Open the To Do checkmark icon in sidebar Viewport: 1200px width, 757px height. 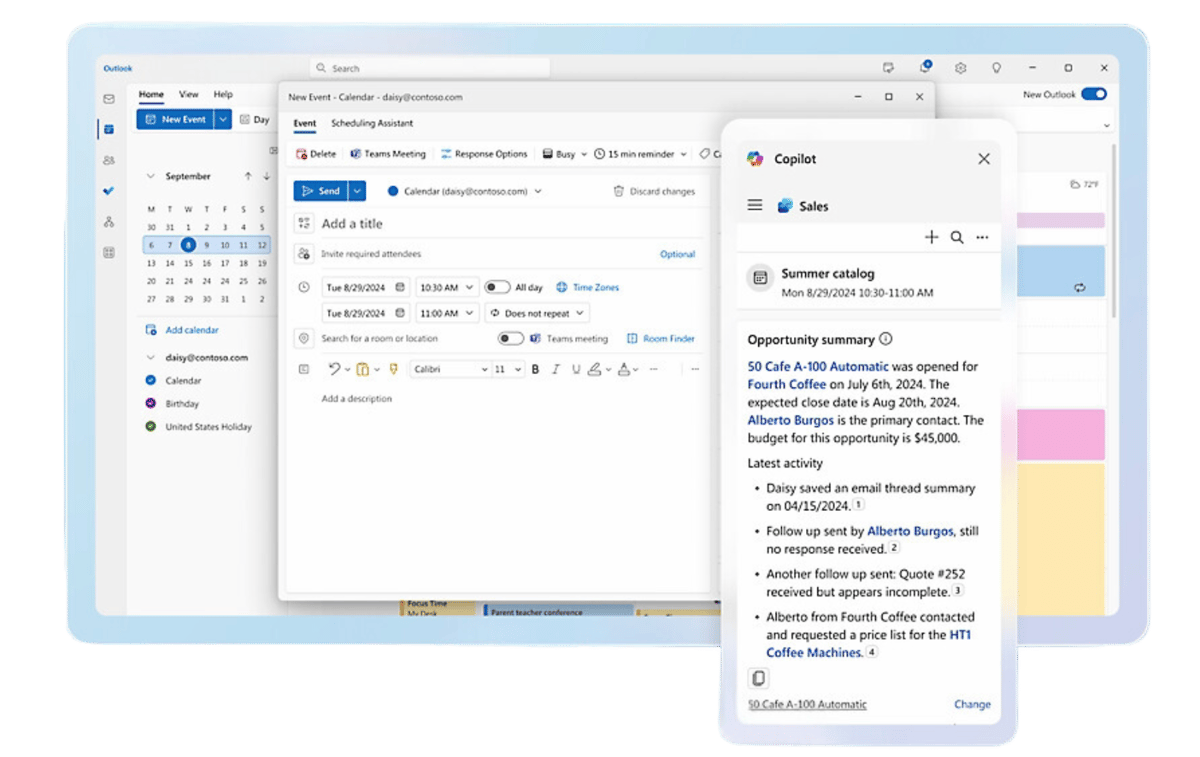[109, 191]
